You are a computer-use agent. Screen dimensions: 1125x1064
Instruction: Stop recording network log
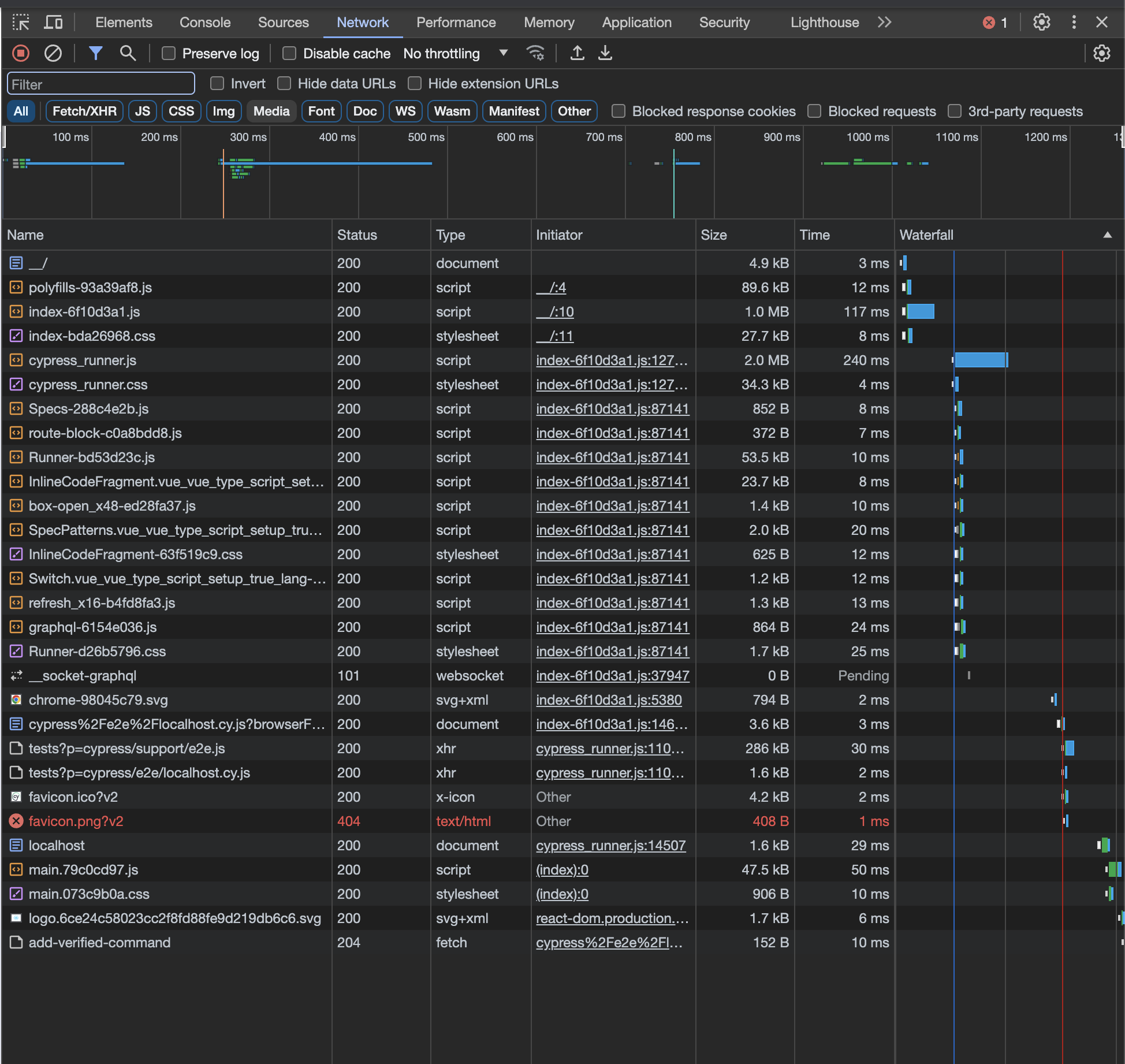[x=21, y=53]
